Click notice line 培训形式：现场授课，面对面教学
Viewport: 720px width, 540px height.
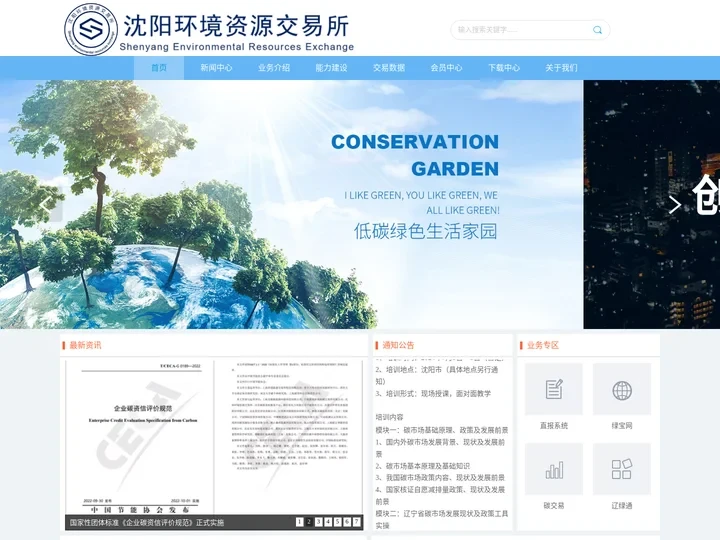[x=433, y=394]
